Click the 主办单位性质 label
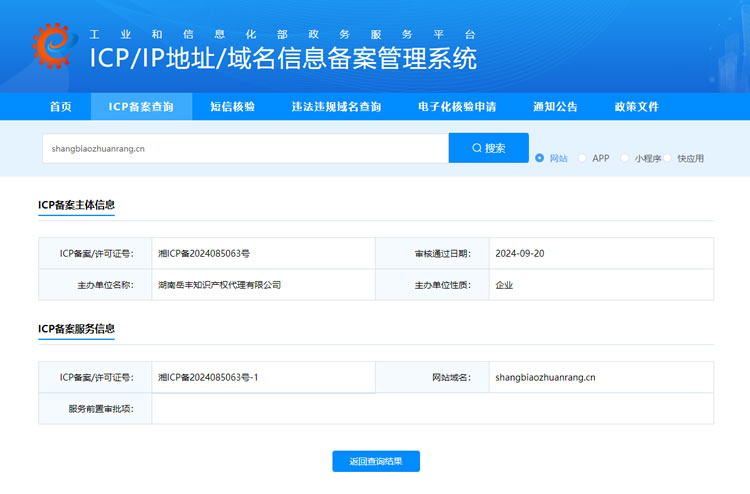This screenshot has height=494, width=750. coord(443,285)
